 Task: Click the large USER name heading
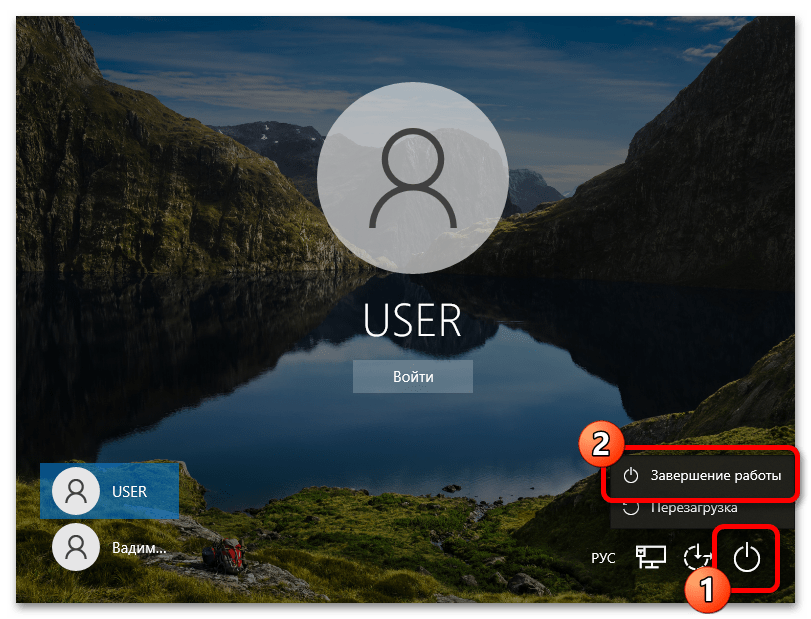pyautogui.click(x=412, y=321)
